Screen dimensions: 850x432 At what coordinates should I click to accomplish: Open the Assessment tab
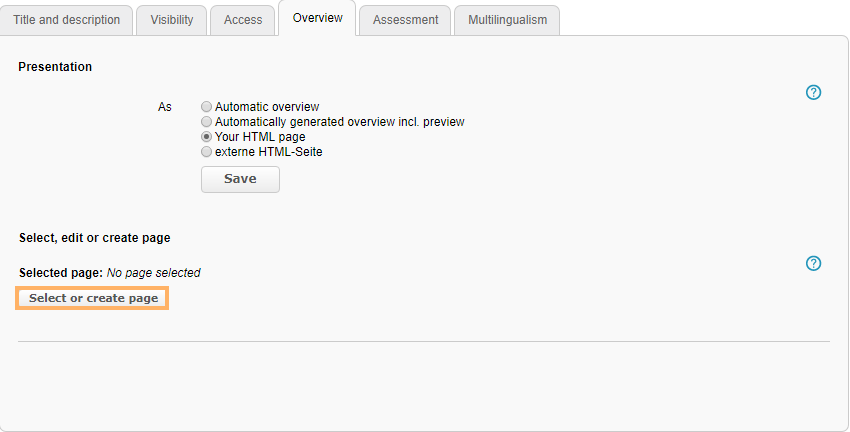tap(405, 20)
